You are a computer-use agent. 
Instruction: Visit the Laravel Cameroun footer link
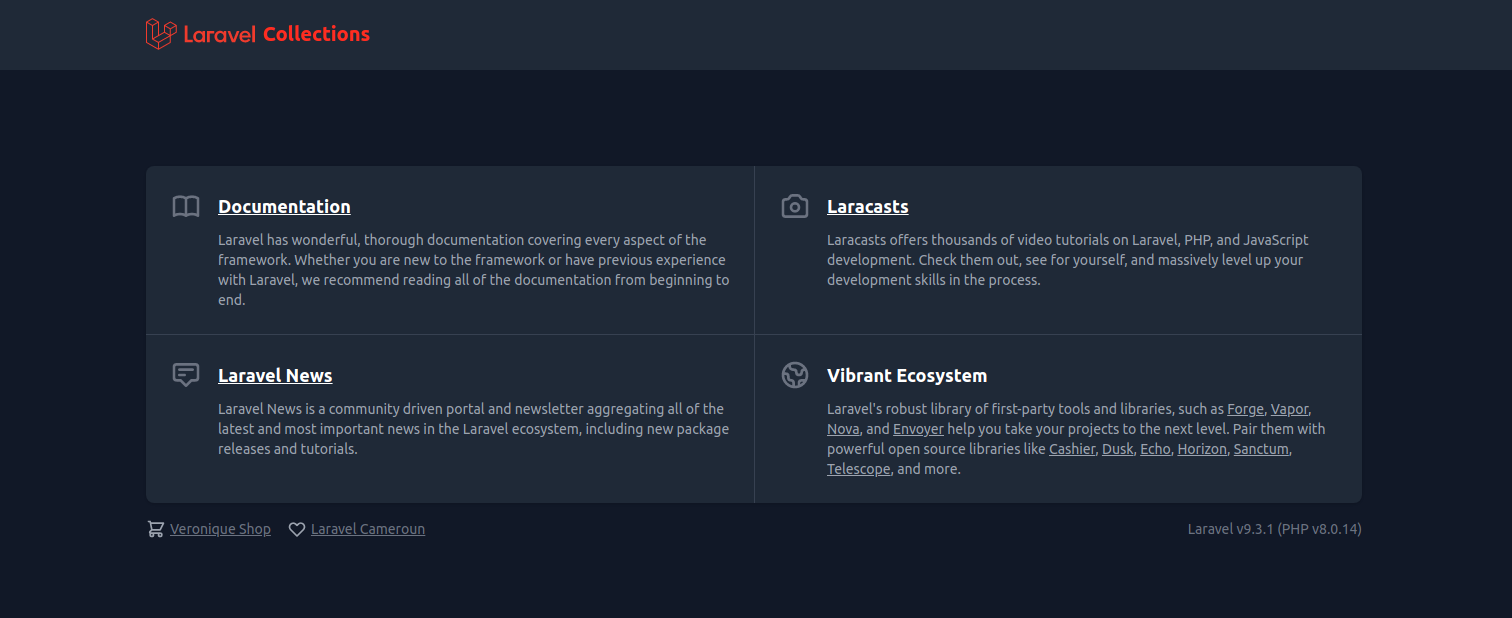pyautogui.click(x=368, y=529)
